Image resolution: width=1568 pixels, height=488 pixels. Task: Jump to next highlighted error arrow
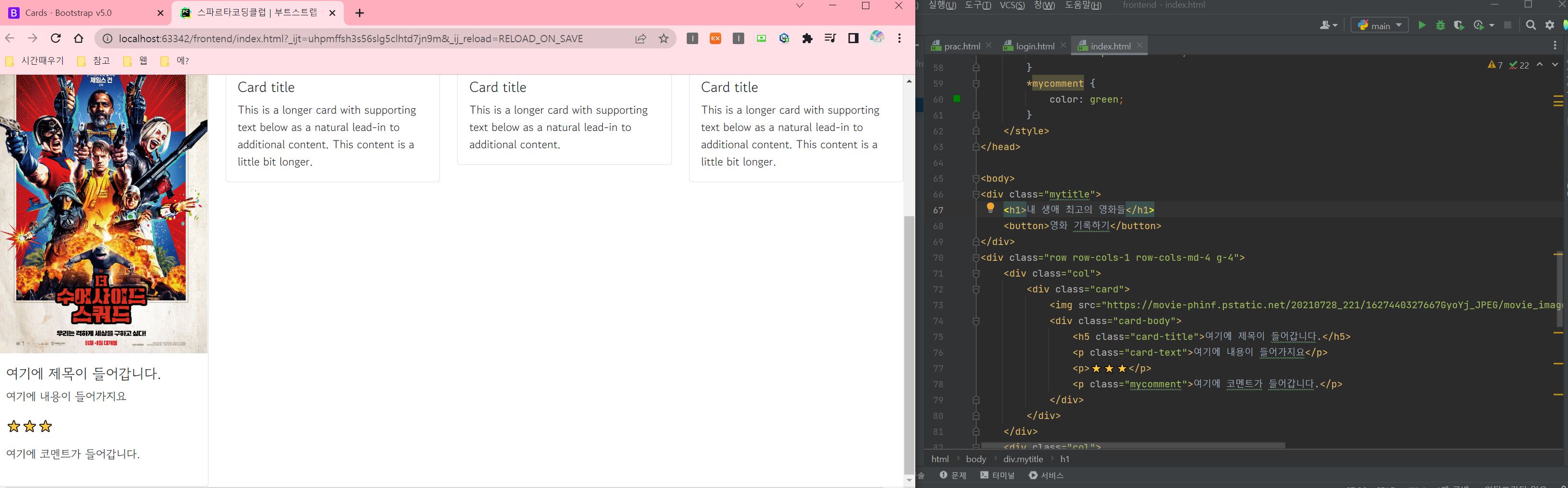click(1555, 65)
